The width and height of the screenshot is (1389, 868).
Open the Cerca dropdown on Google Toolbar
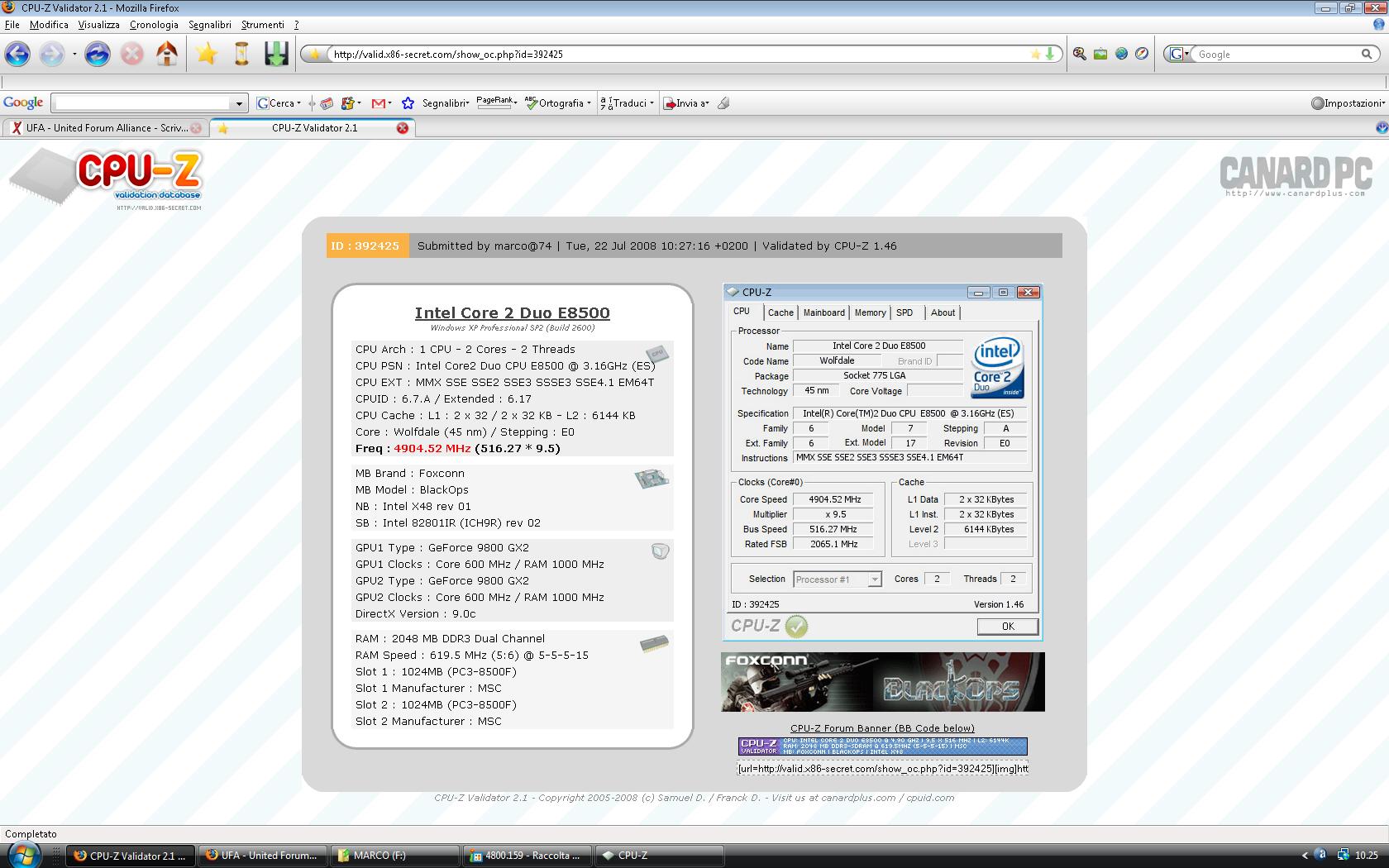pos(279,103)
